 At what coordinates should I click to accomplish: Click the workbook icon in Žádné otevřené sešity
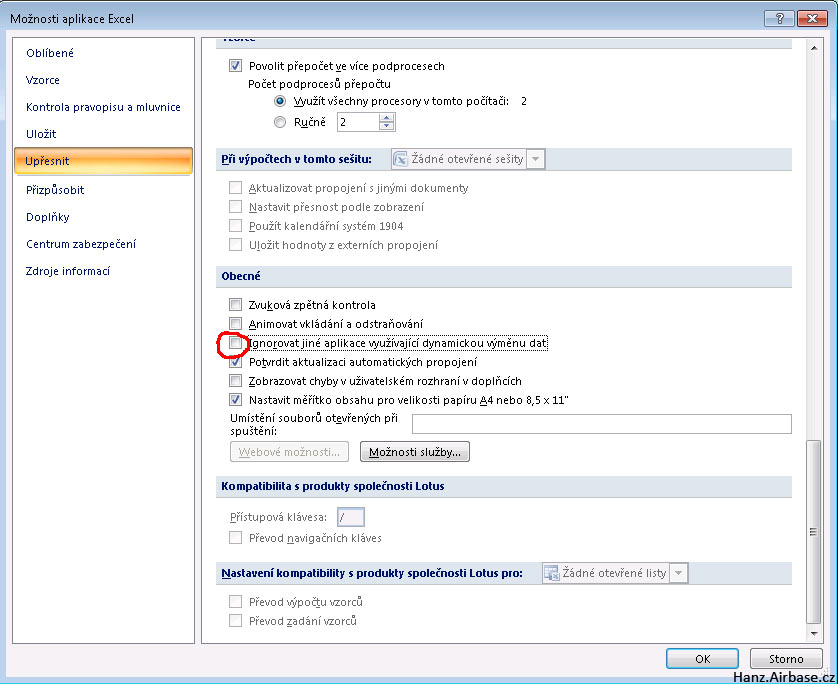pos(400,159)
